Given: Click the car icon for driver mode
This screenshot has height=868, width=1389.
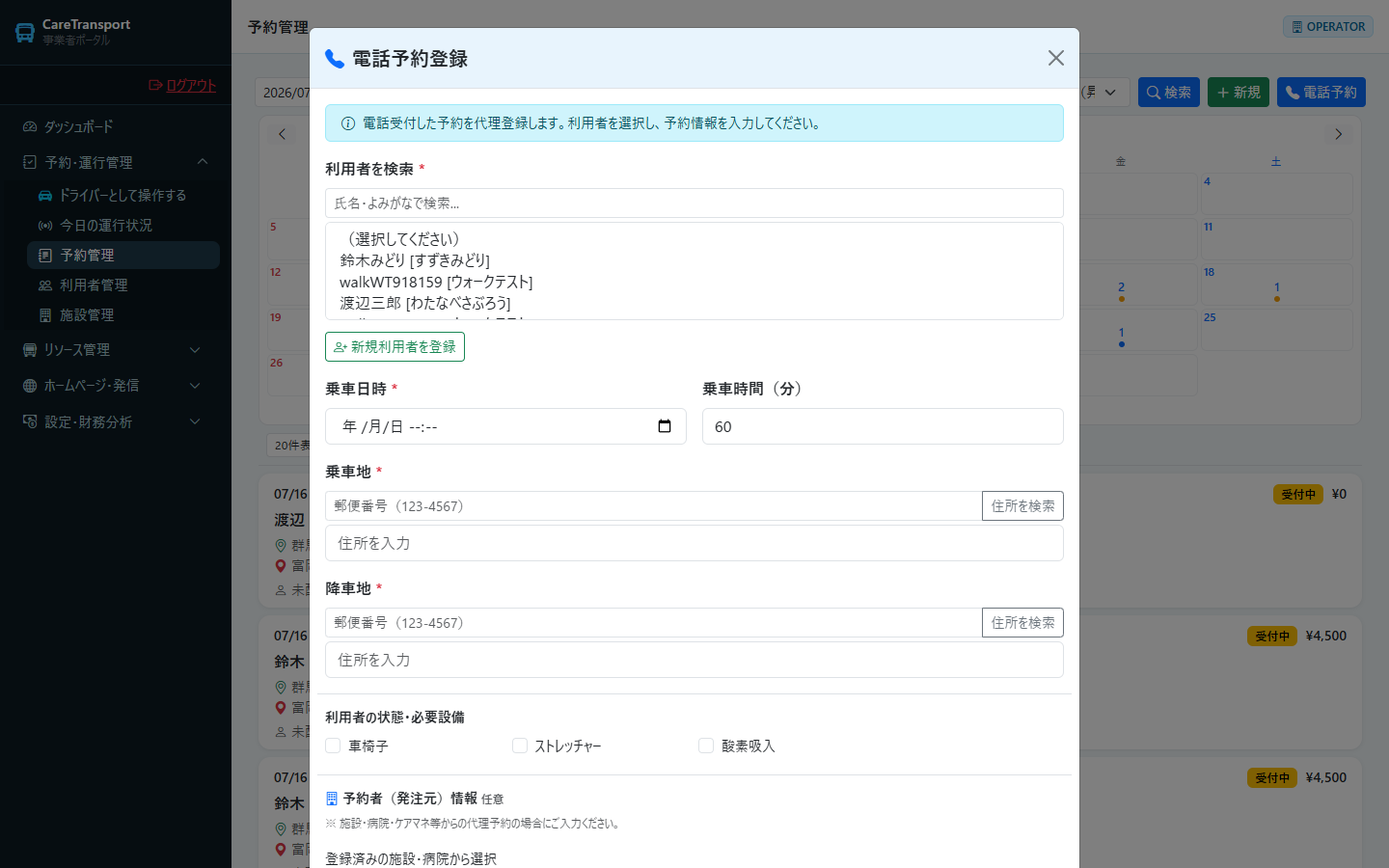Looking at the screenshot, I should point(45,195).
